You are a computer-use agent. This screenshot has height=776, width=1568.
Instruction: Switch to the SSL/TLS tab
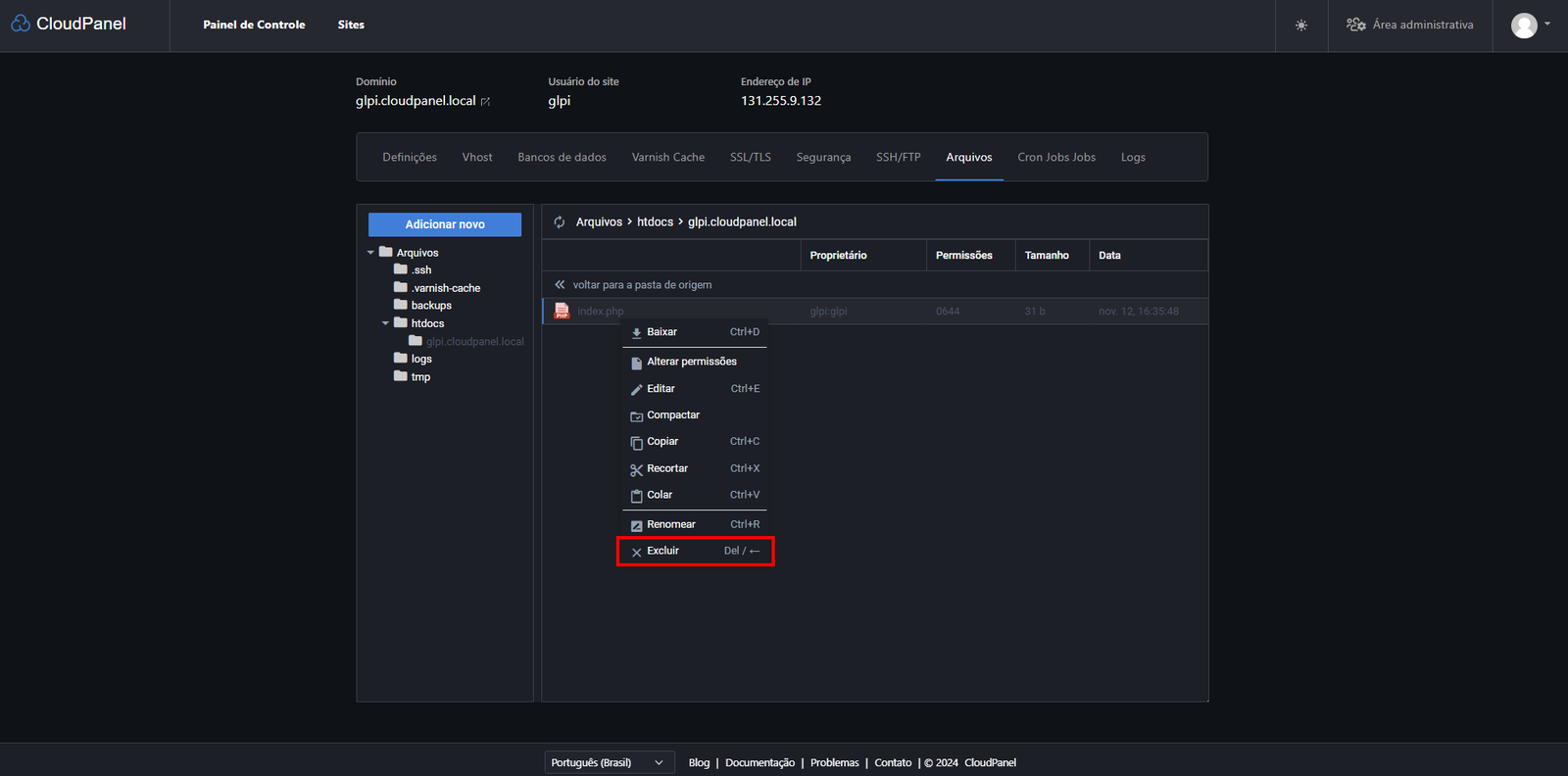(750, 158)
